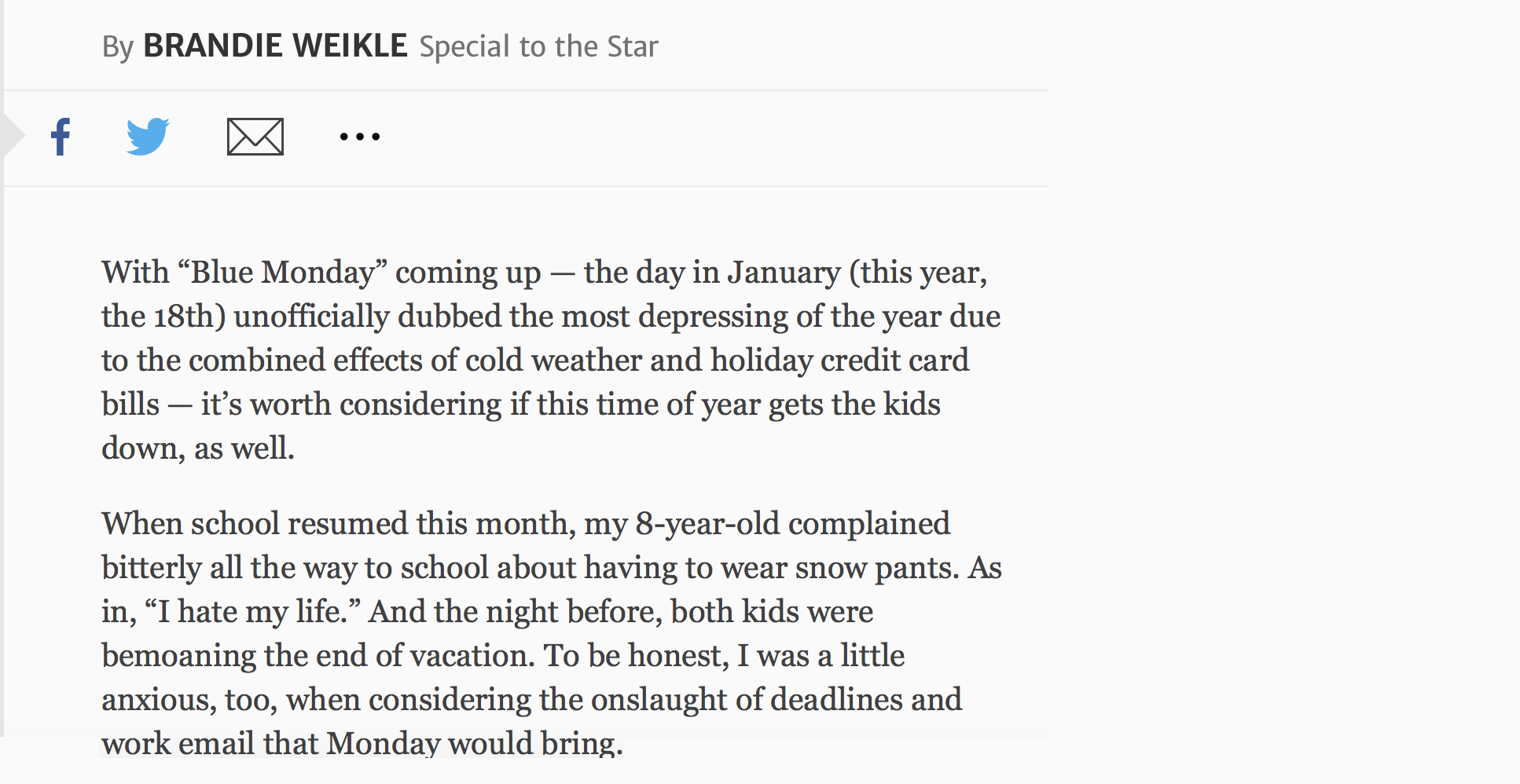The height and width of the screenshot is (784, 1520).
Task: Click the quote "I hate my life."
Action: [252, 612]
